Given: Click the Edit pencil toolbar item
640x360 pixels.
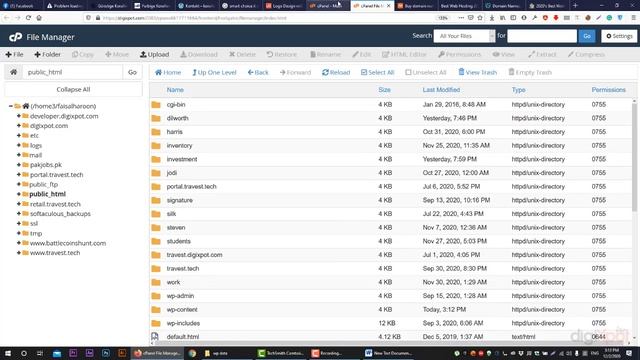Looking at the screenshot, I should point(362,54).
